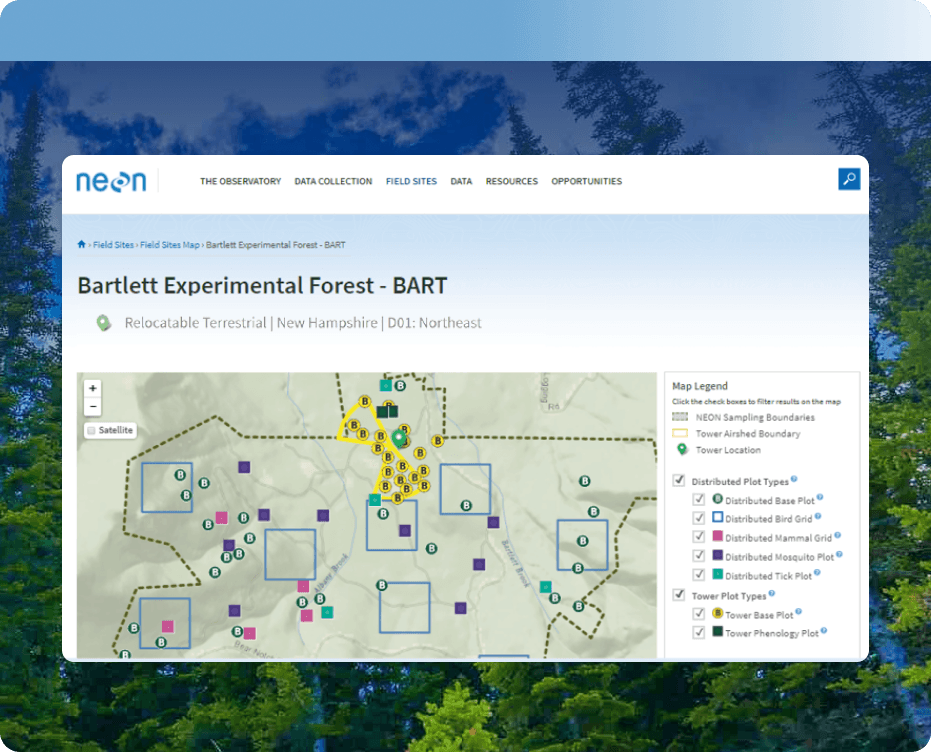The width and height of the screenshot is (932, 752).
Task: Toggle the Distributed Mosquito Plot checkbox
Action: tap(699, 556)
